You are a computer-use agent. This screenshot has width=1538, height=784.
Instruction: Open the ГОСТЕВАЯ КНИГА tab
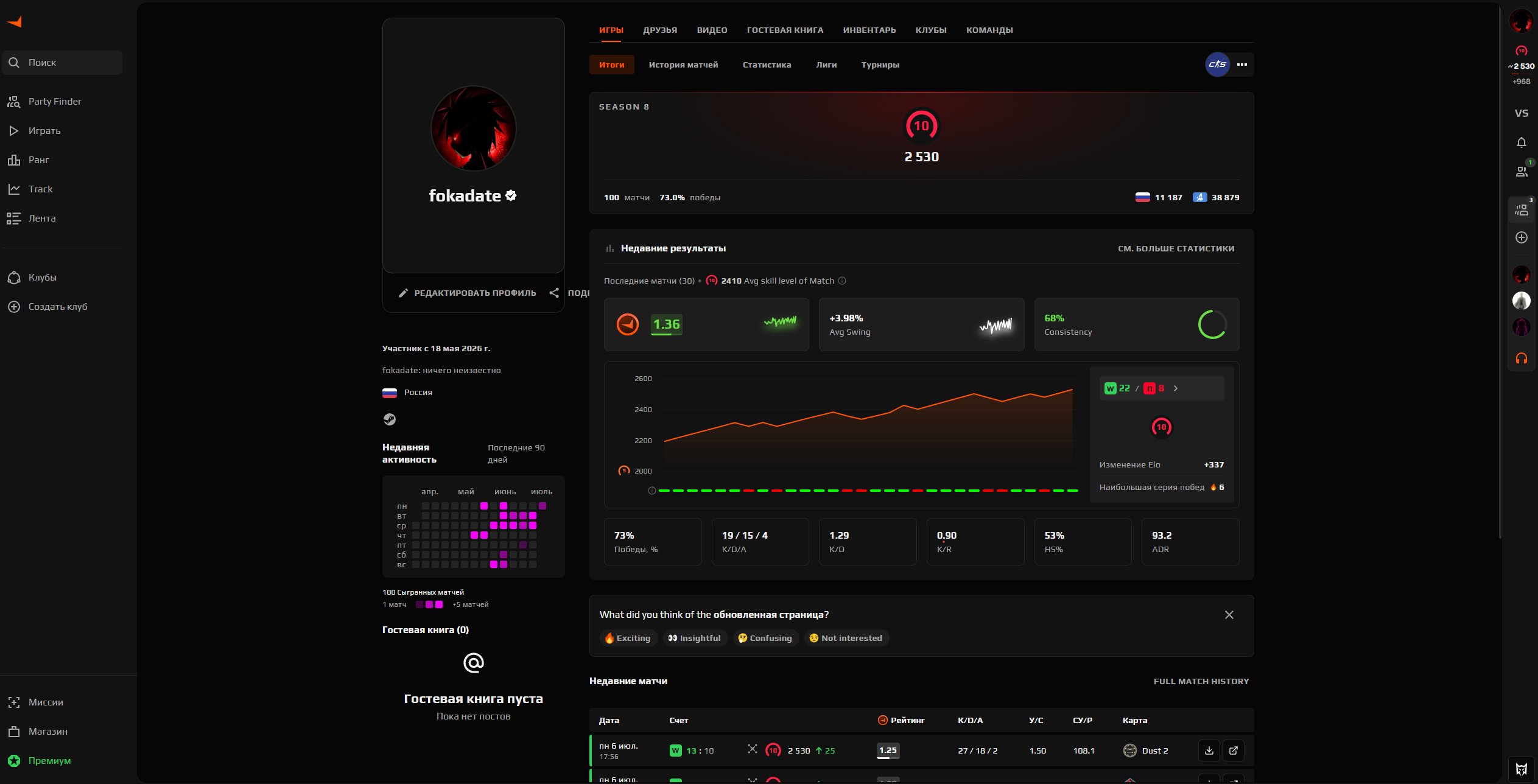pyautogui.click(x=785, y=30)
